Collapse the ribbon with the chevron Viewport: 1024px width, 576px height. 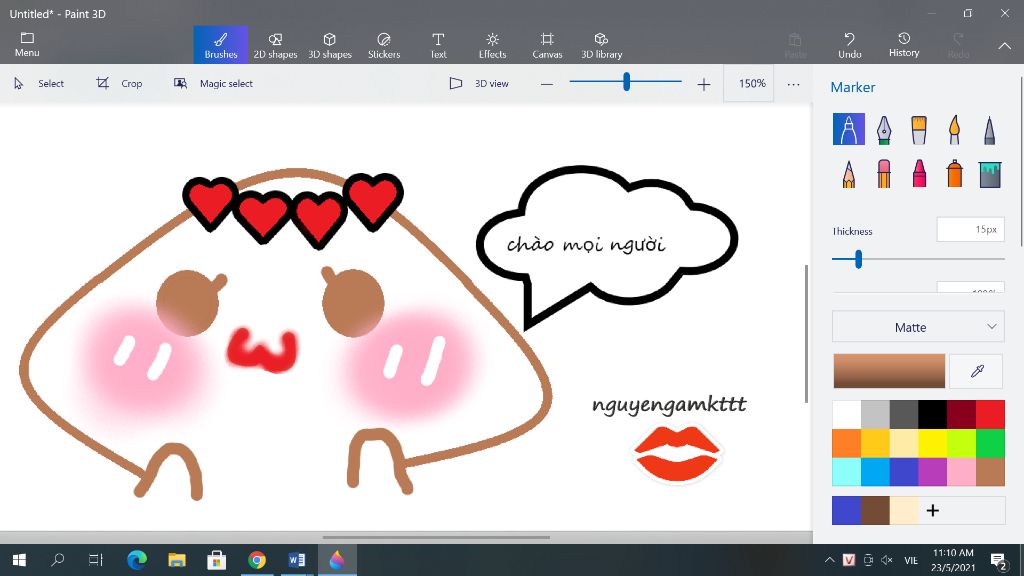(x=1005, y=46)
